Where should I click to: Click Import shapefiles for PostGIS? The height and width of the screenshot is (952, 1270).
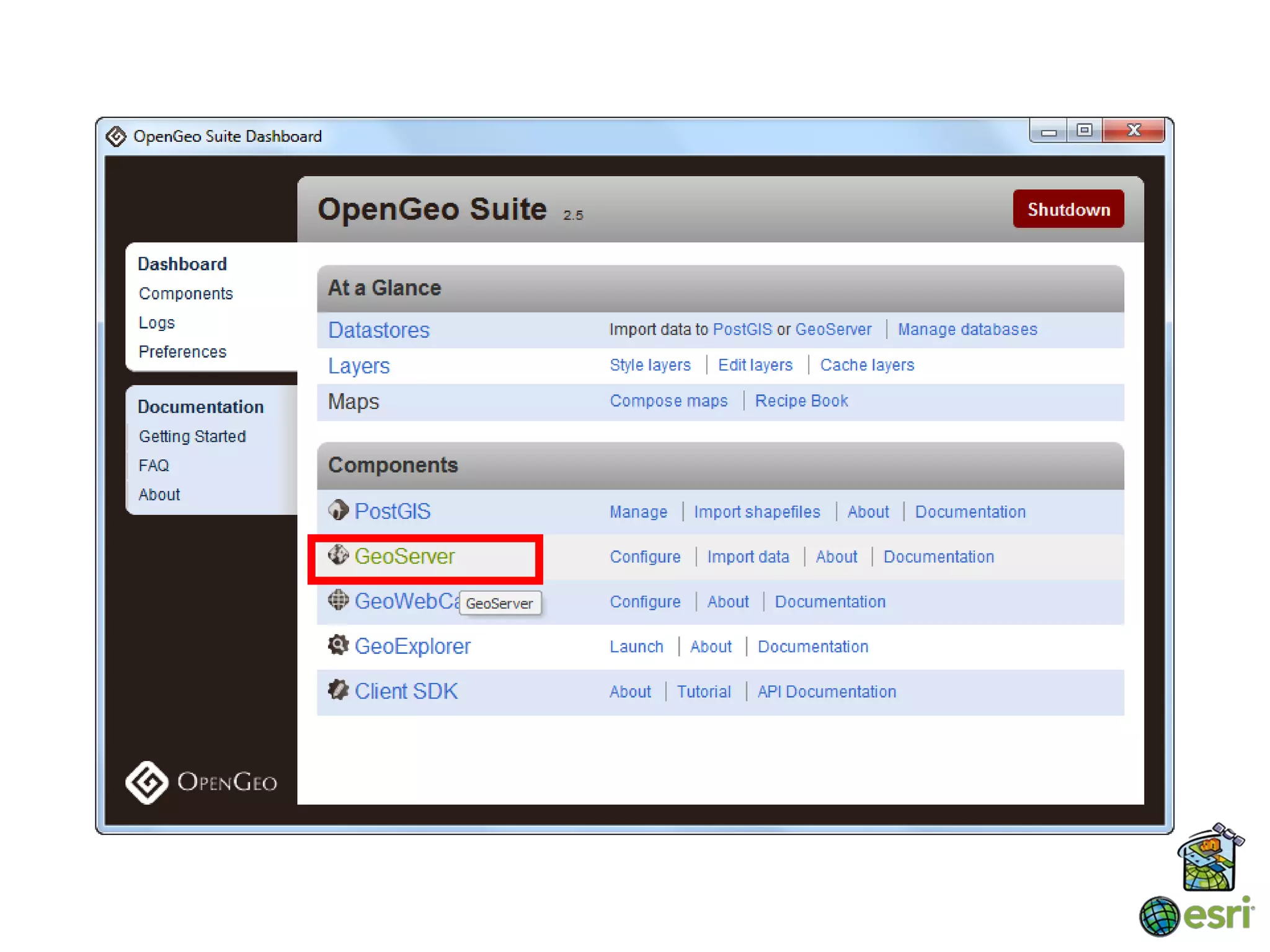(757, 512)
